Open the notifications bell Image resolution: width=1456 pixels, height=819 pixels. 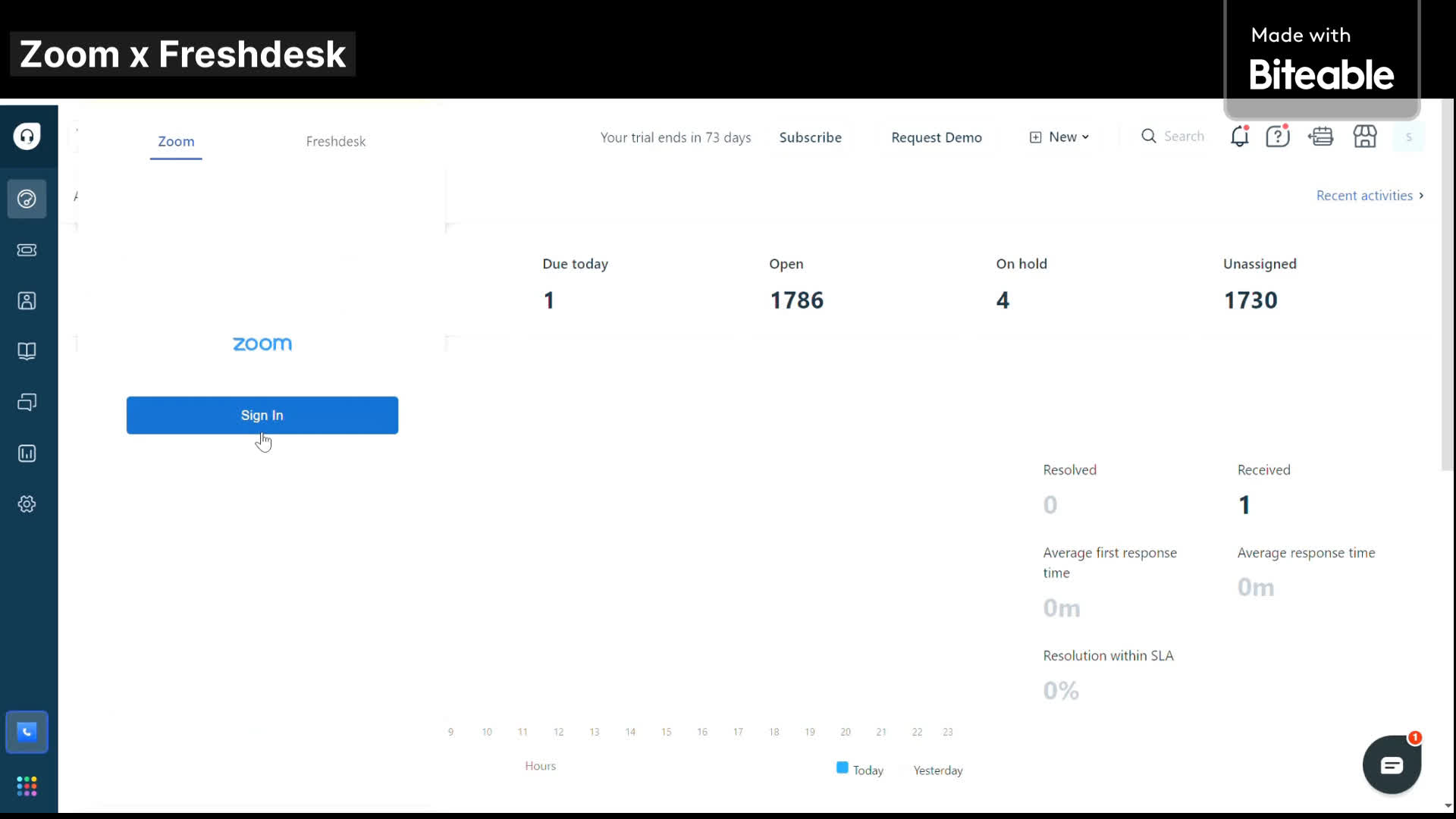pyautogui.click(x=1239, y=136)
